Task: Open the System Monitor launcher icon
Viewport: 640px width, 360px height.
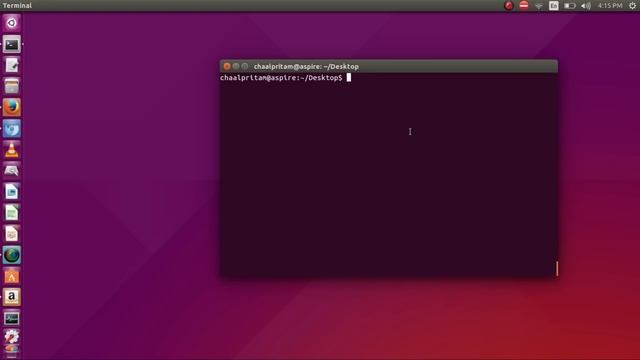Action: 11,318
